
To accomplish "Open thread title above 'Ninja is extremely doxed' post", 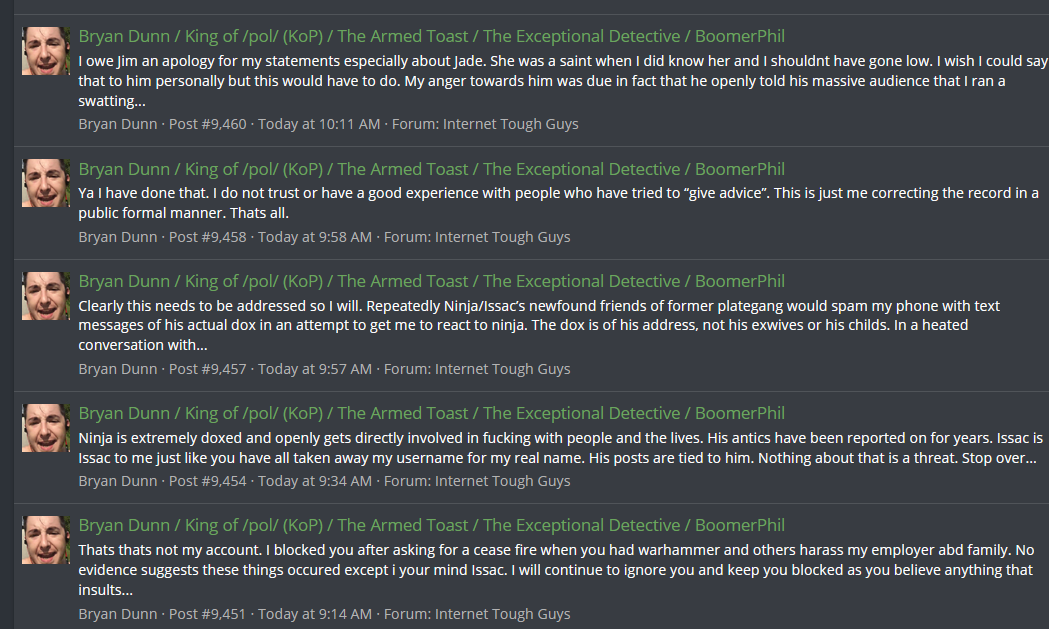I will pos(431,413).
